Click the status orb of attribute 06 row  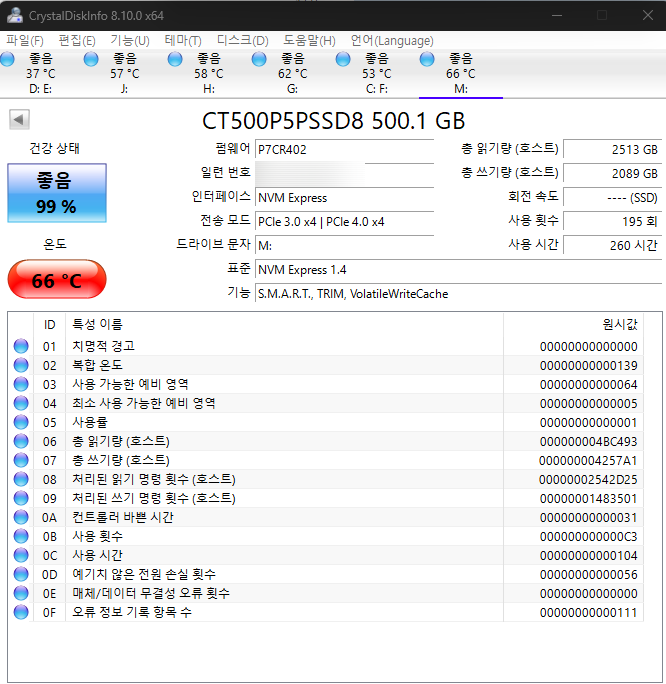click(21, 441)
